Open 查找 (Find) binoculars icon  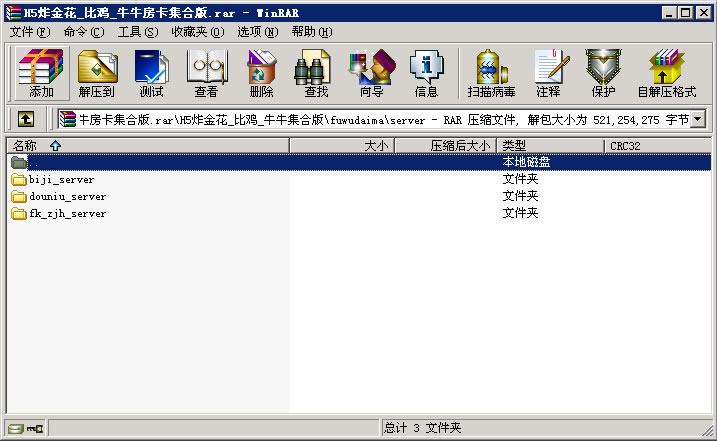[316, 73]
